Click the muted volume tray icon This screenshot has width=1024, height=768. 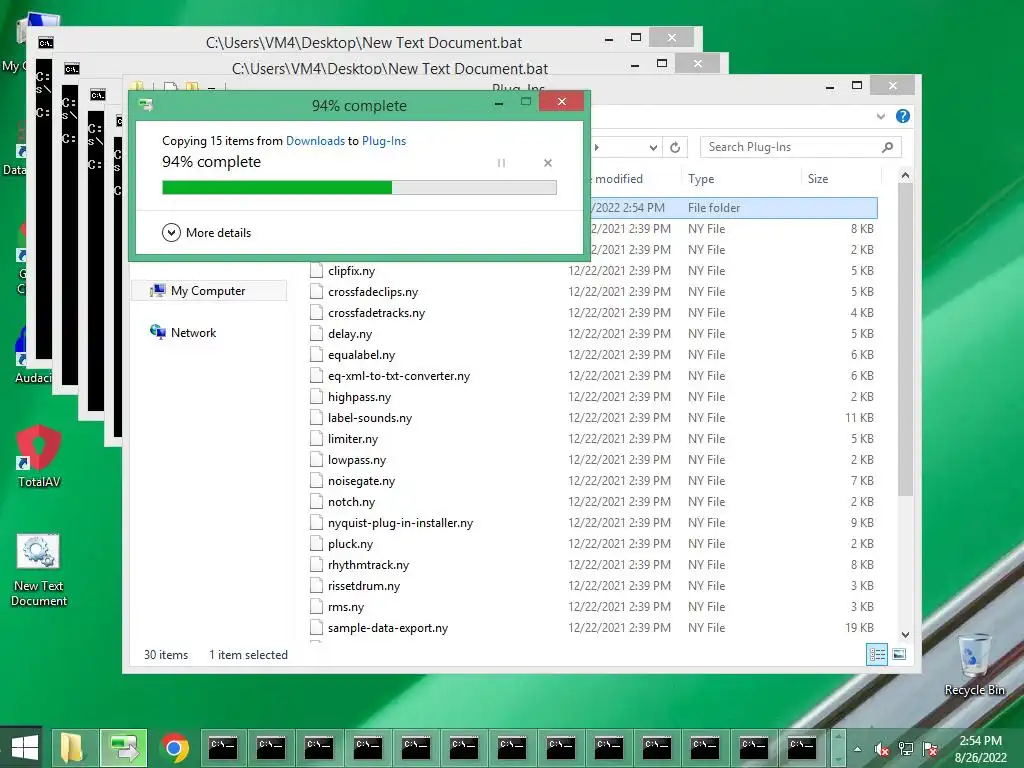(882, 749)
